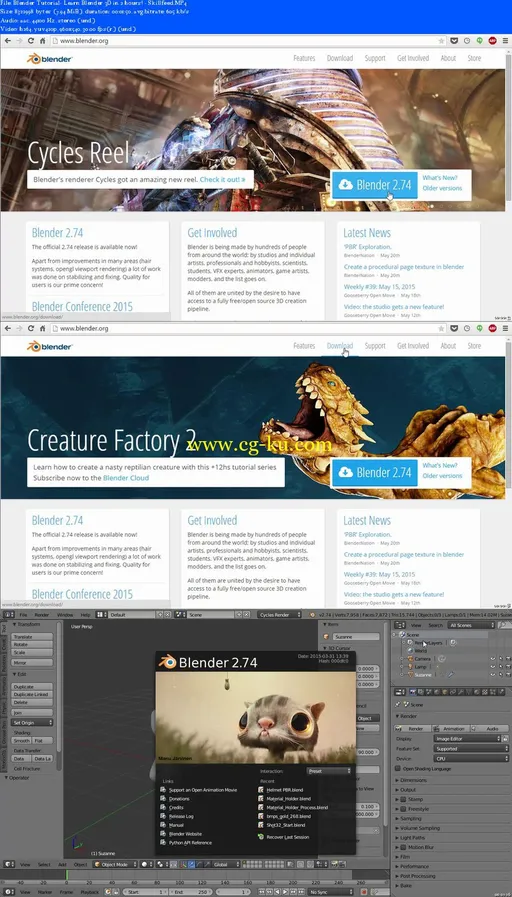Click Home icon in the Cycles Reel frame
The height and width of the screenshot is (897, 512).
pos(42,41)
